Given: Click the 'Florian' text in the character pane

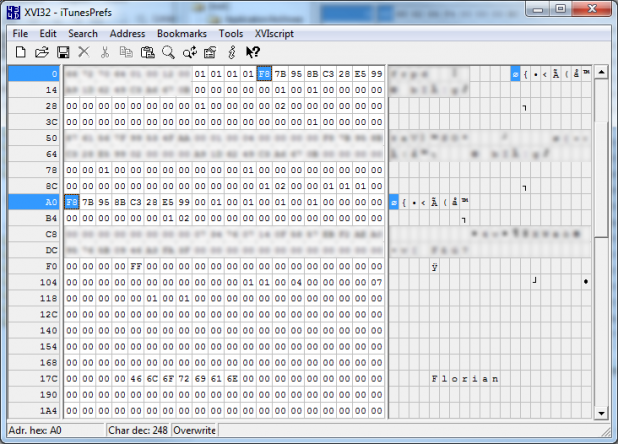Looking at the screenshot, I should click(463, 379).
